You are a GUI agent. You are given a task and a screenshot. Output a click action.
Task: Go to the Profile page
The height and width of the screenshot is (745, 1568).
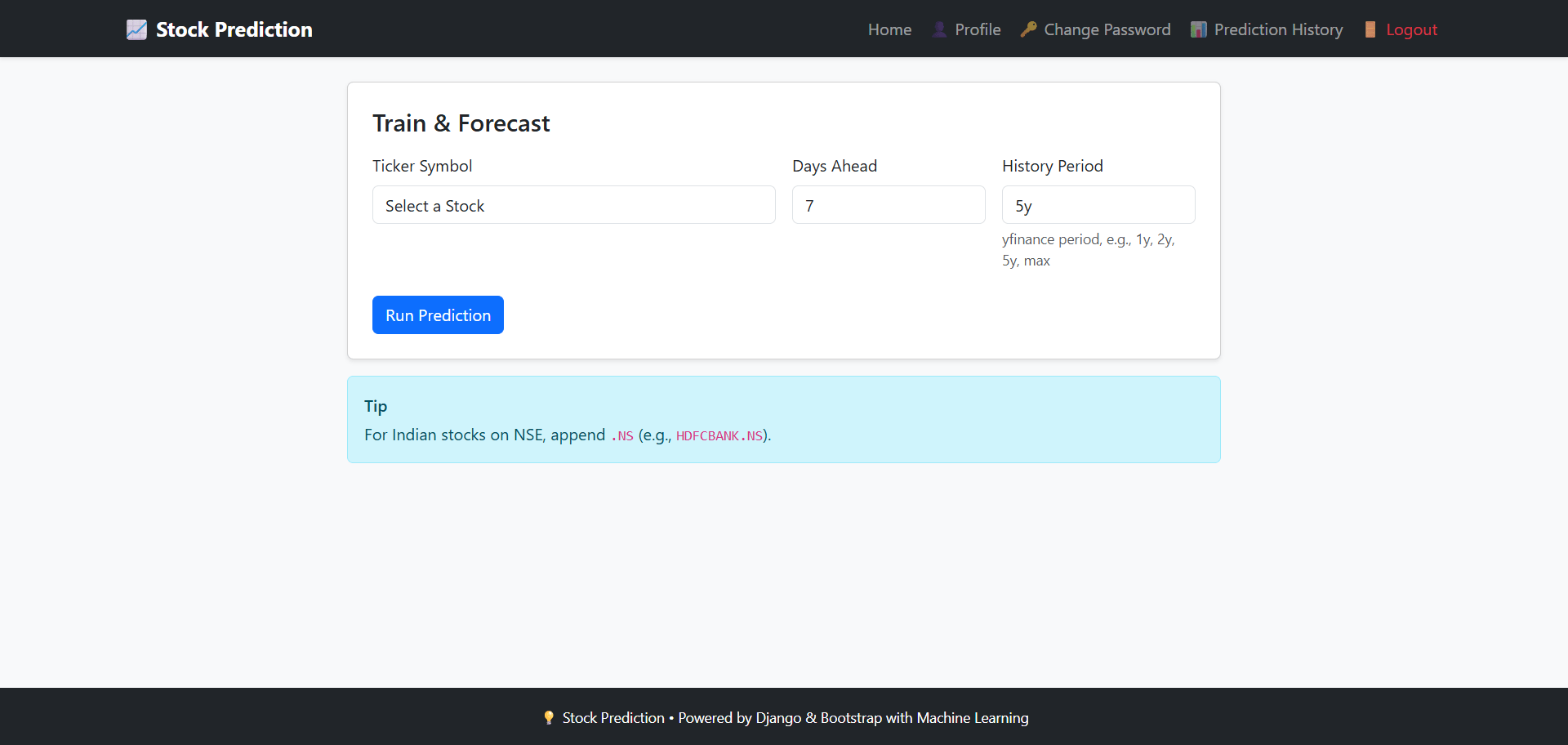pyautogui.click(x=978, y=29)
